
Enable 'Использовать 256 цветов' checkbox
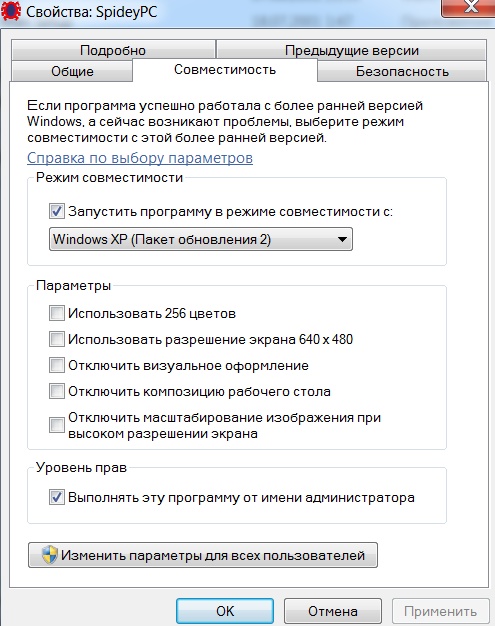57,313
